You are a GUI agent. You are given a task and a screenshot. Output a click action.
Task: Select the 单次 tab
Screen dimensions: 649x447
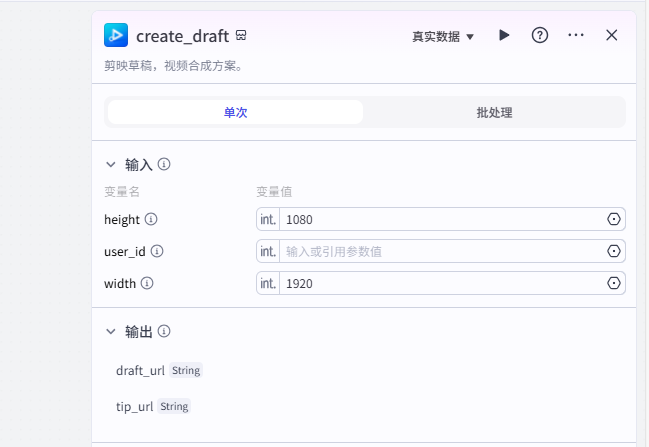coord(235,112)
